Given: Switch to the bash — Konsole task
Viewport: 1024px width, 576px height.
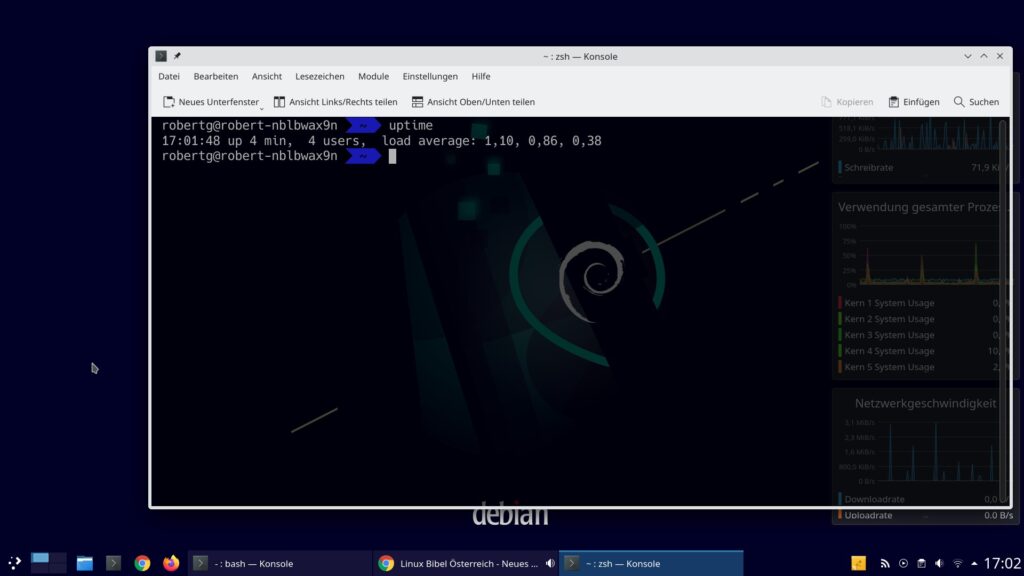Looking at the screenshot, I should (x=280, y=563).
